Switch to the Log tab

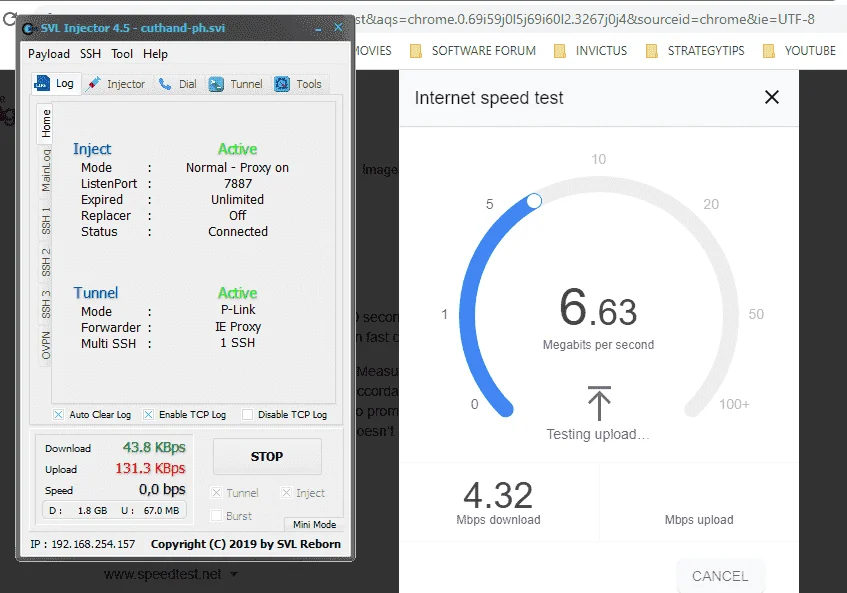56,84
